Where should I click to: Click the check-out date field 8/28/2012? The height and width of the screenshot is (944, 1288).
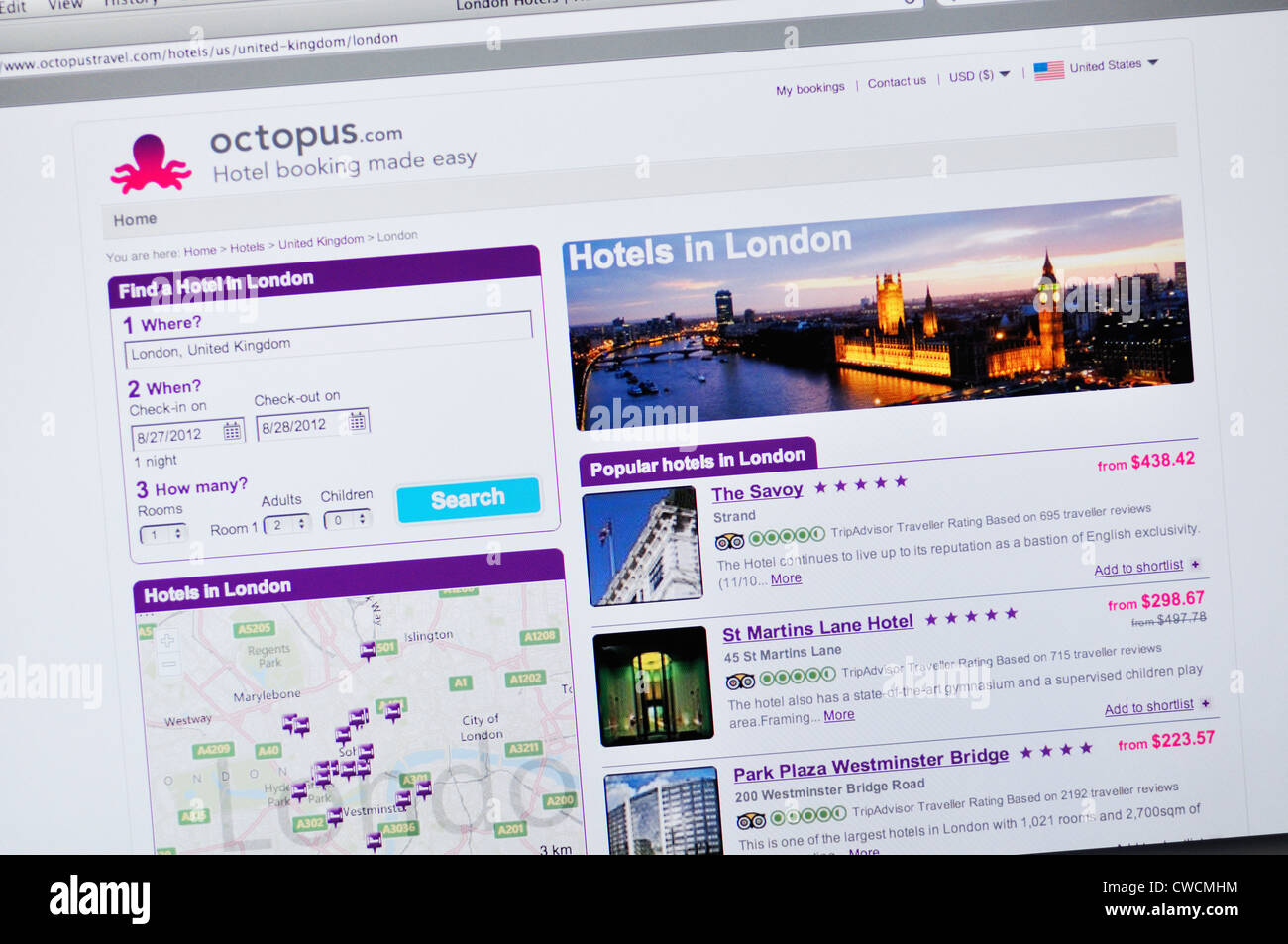(x=312, y=425)
